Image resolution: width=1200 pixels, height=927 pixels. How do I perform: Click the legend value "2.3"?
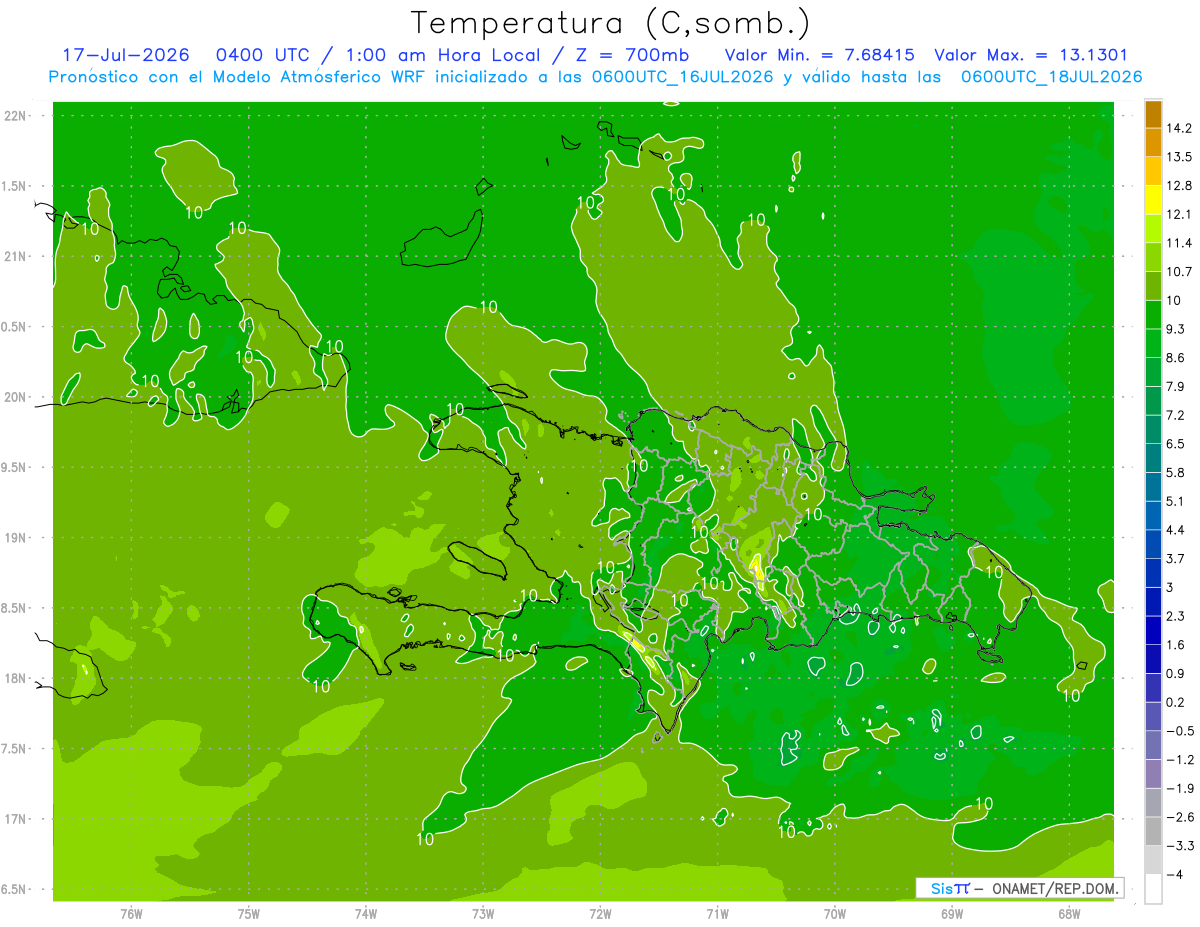tap(1175, 616)
